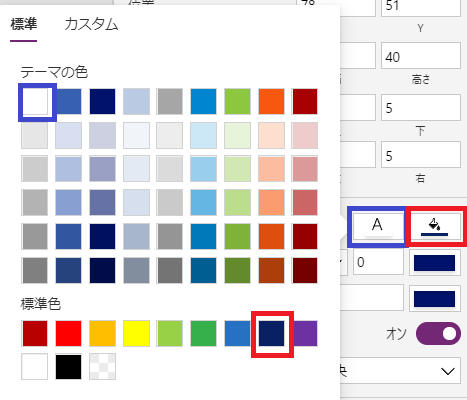
Task: Select black under 標準色
Action: pos(68,367)
